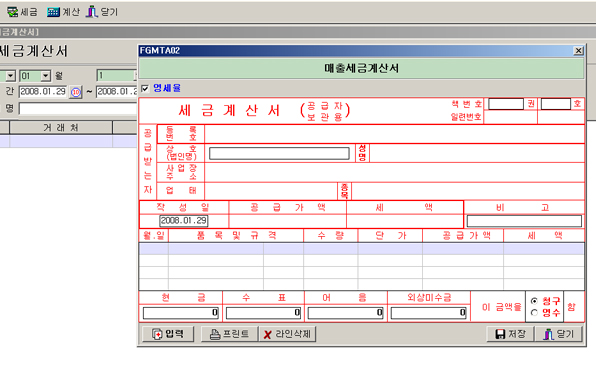Click the 거래처 column header

click(x=61, y=128)
